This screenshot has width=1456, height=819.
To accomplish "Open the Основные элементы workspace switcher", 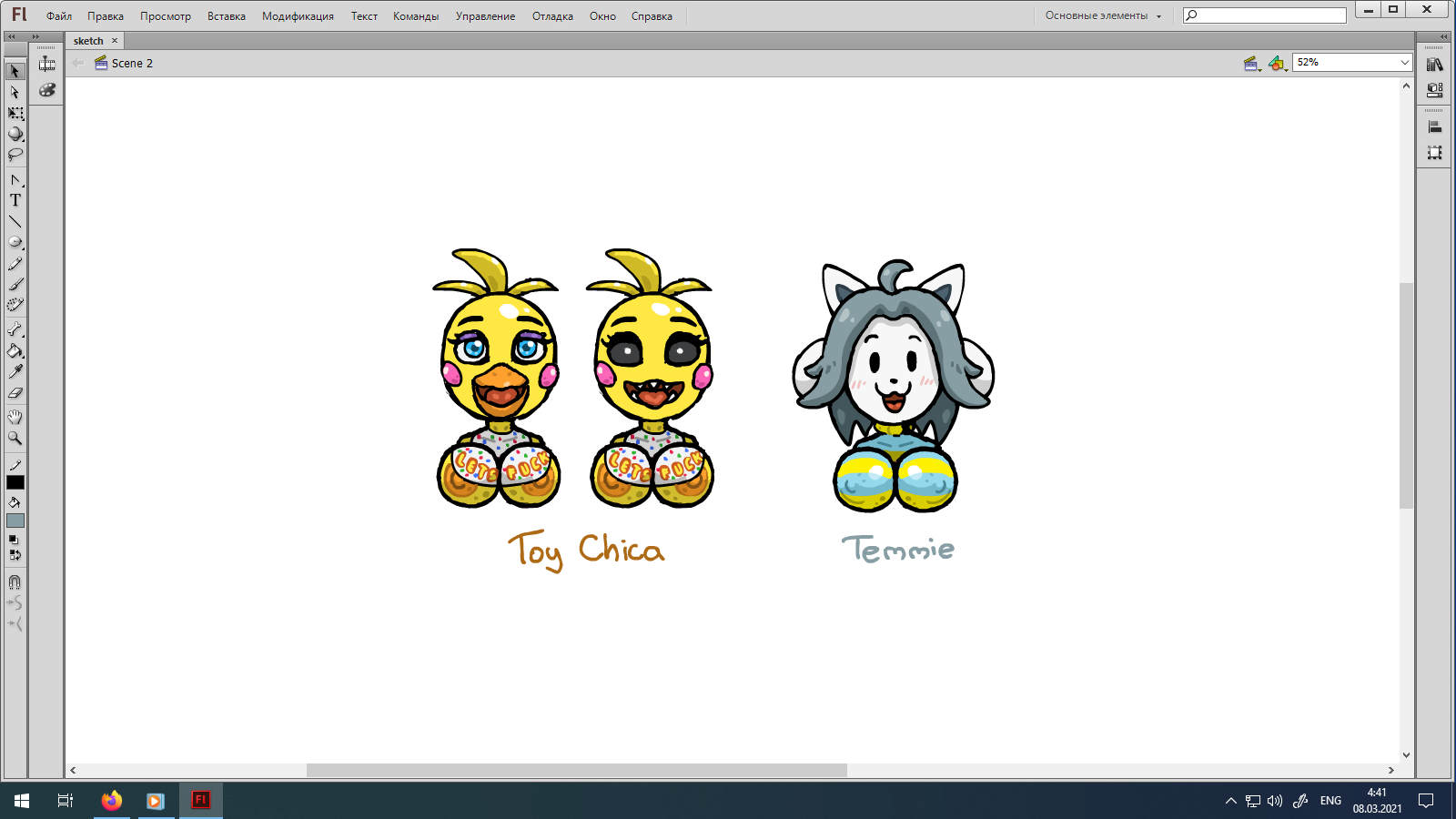I will click(1103, 15).
